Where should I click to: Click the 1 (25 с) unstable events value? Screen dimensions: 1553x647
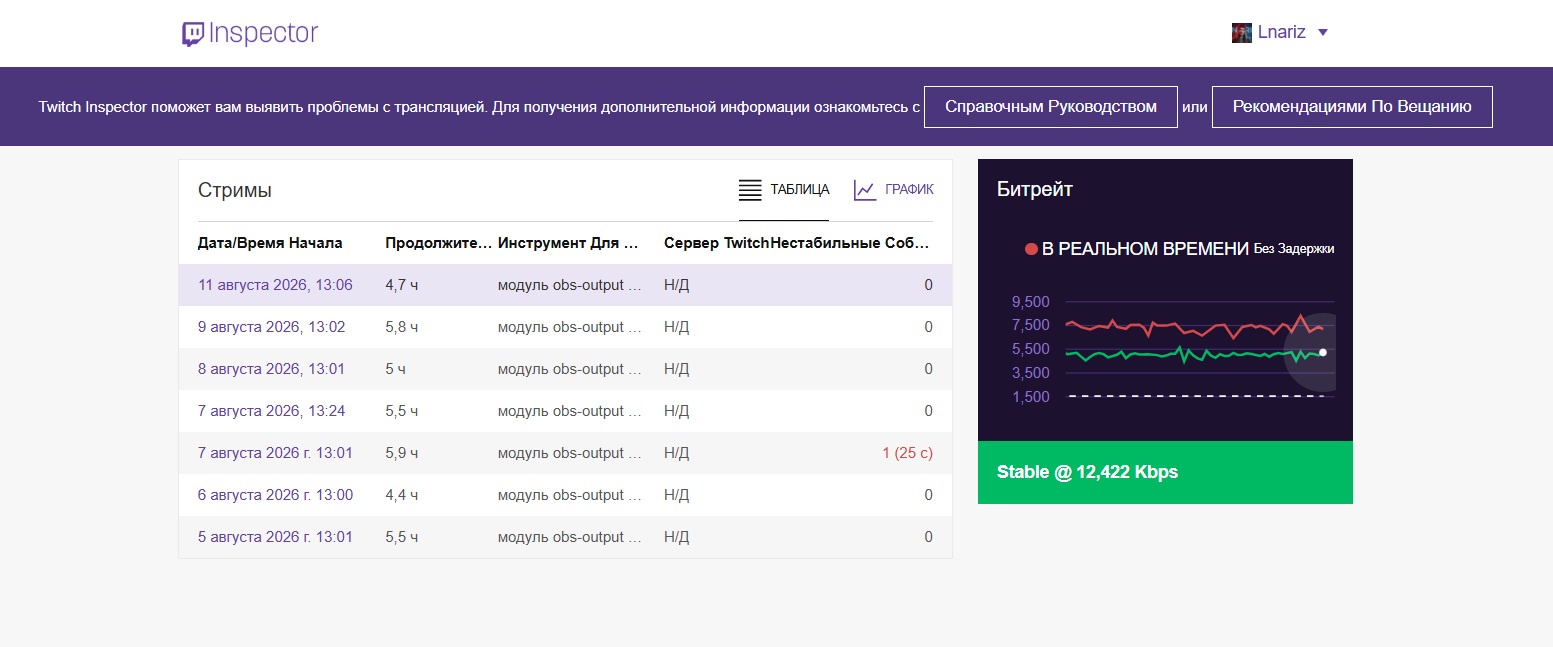pyautogui.click(x=907, y=453)
